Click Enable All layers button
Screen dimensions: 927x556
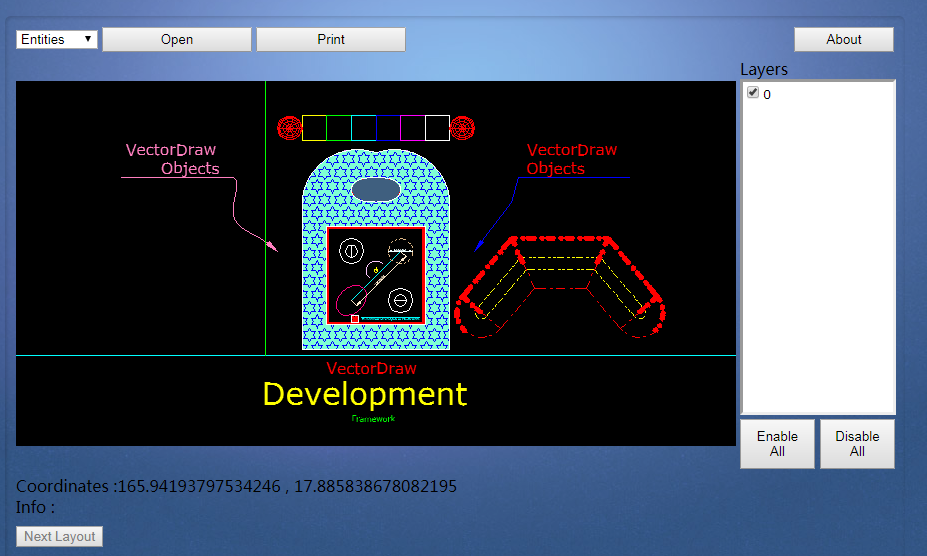click(x=777, y=444)
